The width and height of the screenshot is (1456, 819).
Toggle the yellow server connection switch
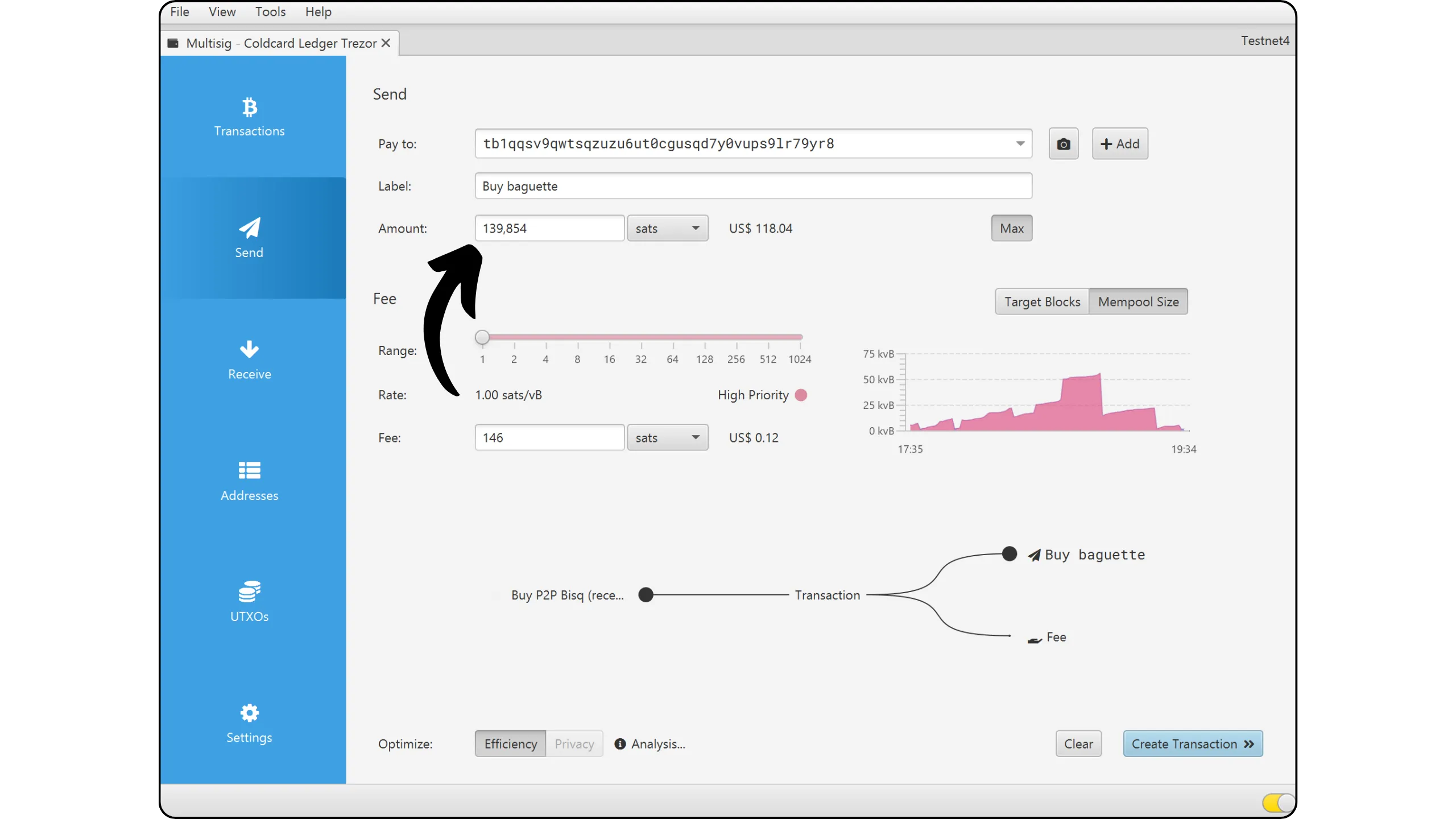pos(1277,803)
